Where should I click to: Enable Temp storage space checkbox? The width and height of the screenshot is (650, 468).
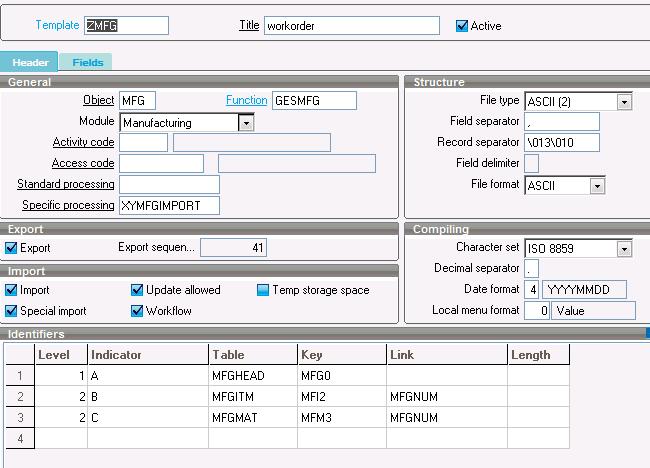coord(263,290)
